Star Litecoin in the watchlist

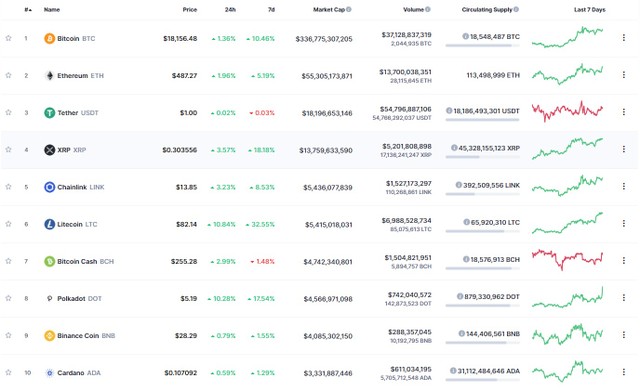(8, 224)
